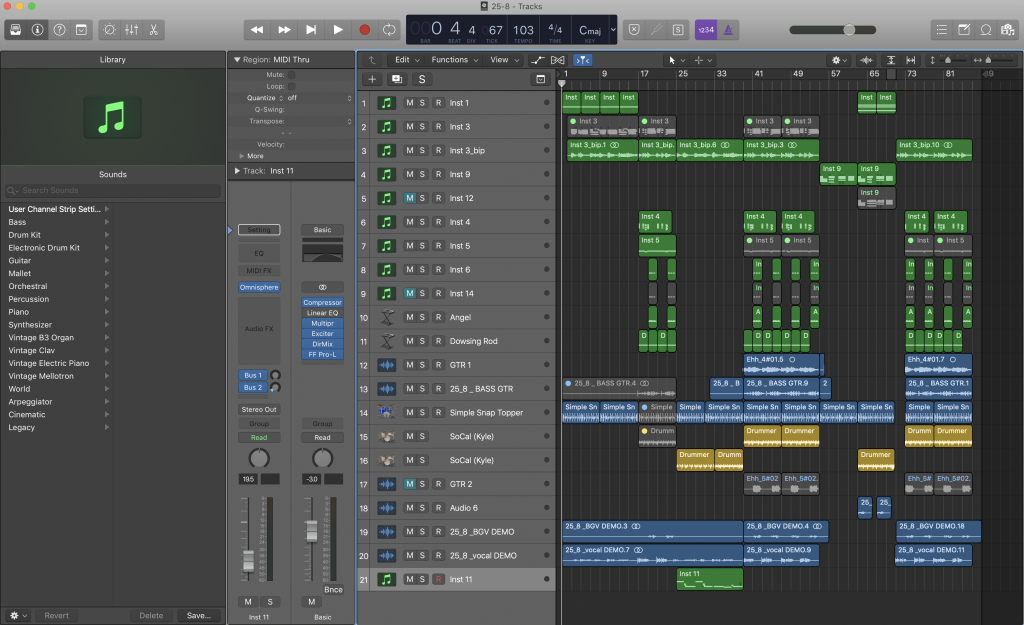
Task: Open the View menu in the tracks area
Action: [x=502, y=59]
